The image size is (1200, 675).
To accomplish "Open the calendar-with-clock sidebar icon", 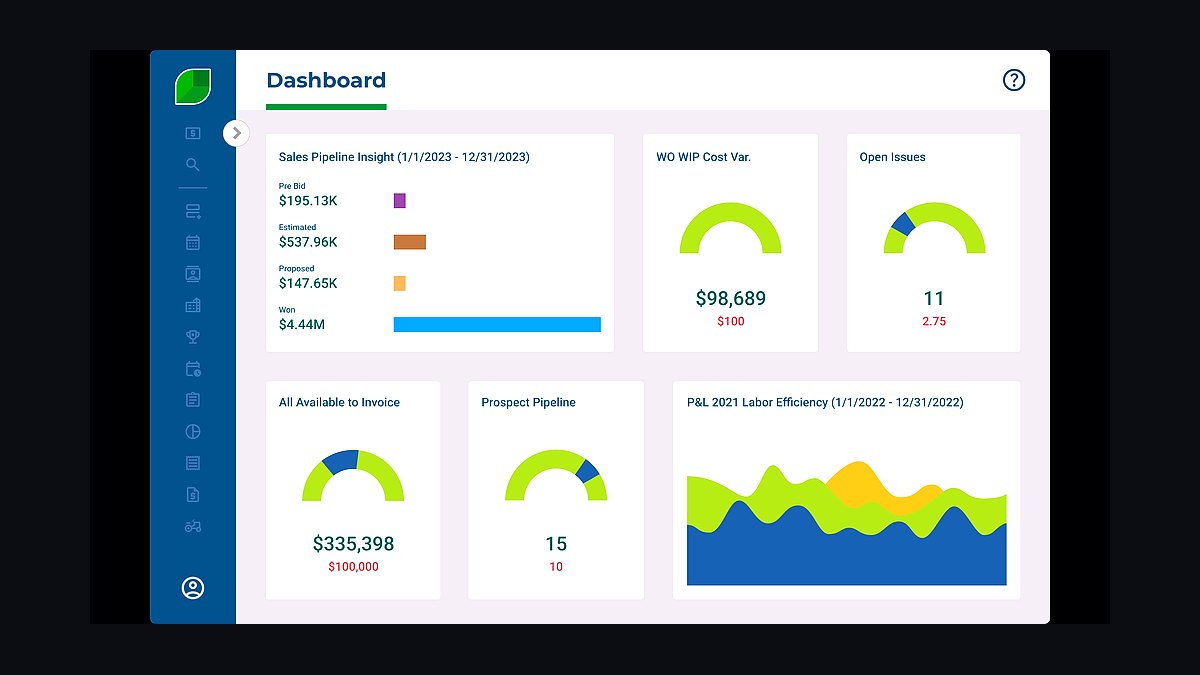I will (193, 369).
